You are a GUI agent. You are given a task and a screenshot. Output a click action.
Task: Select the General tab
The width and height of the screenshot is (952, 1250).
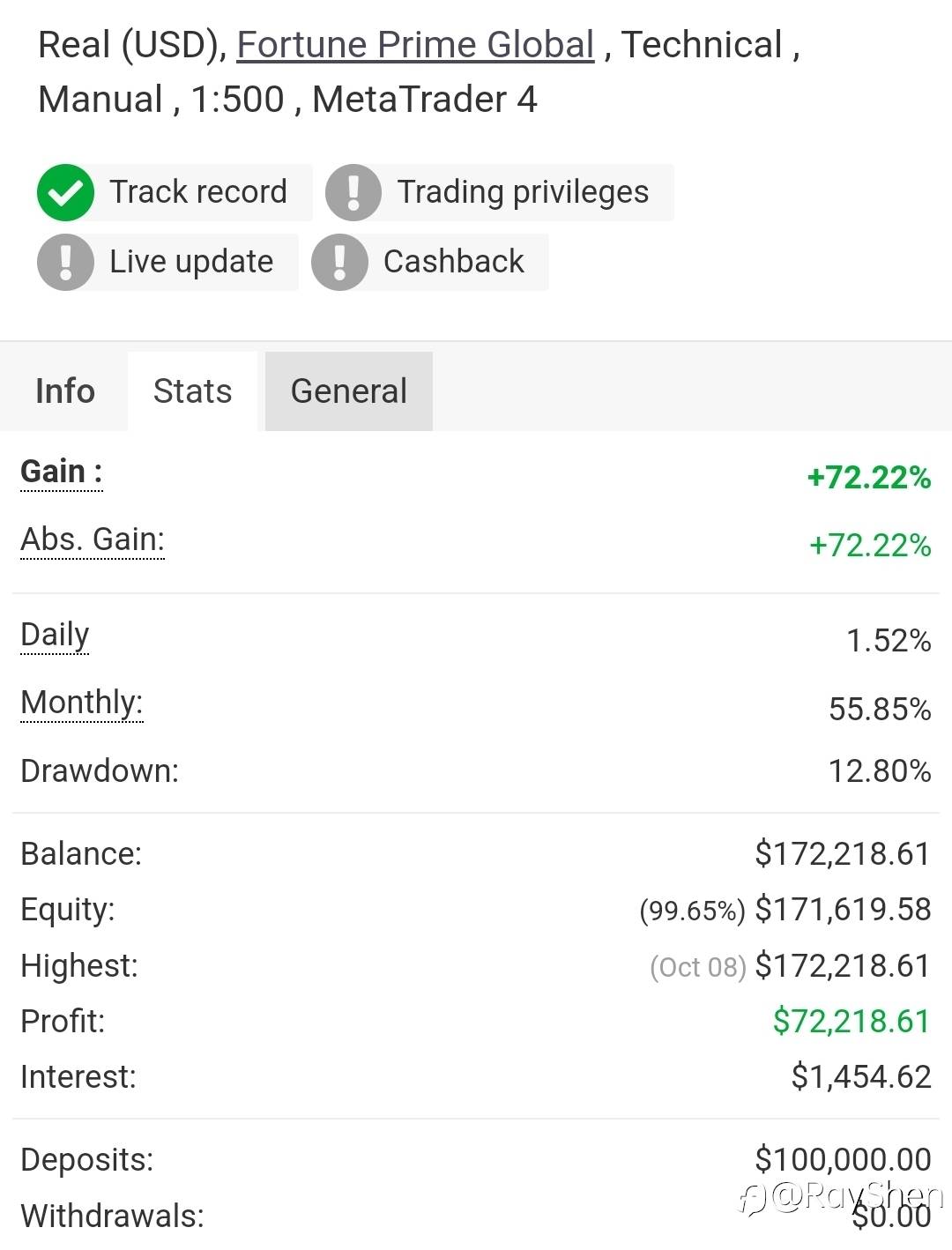point(349,391)
